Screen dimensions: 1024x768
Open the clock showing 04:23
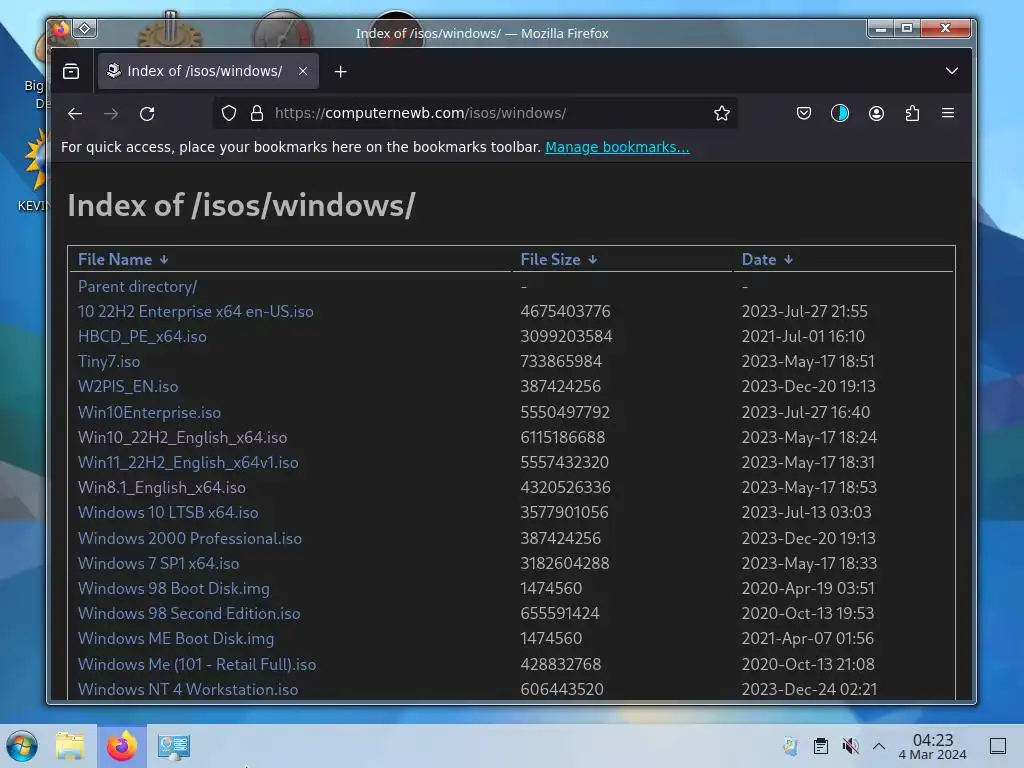(932, 746)
